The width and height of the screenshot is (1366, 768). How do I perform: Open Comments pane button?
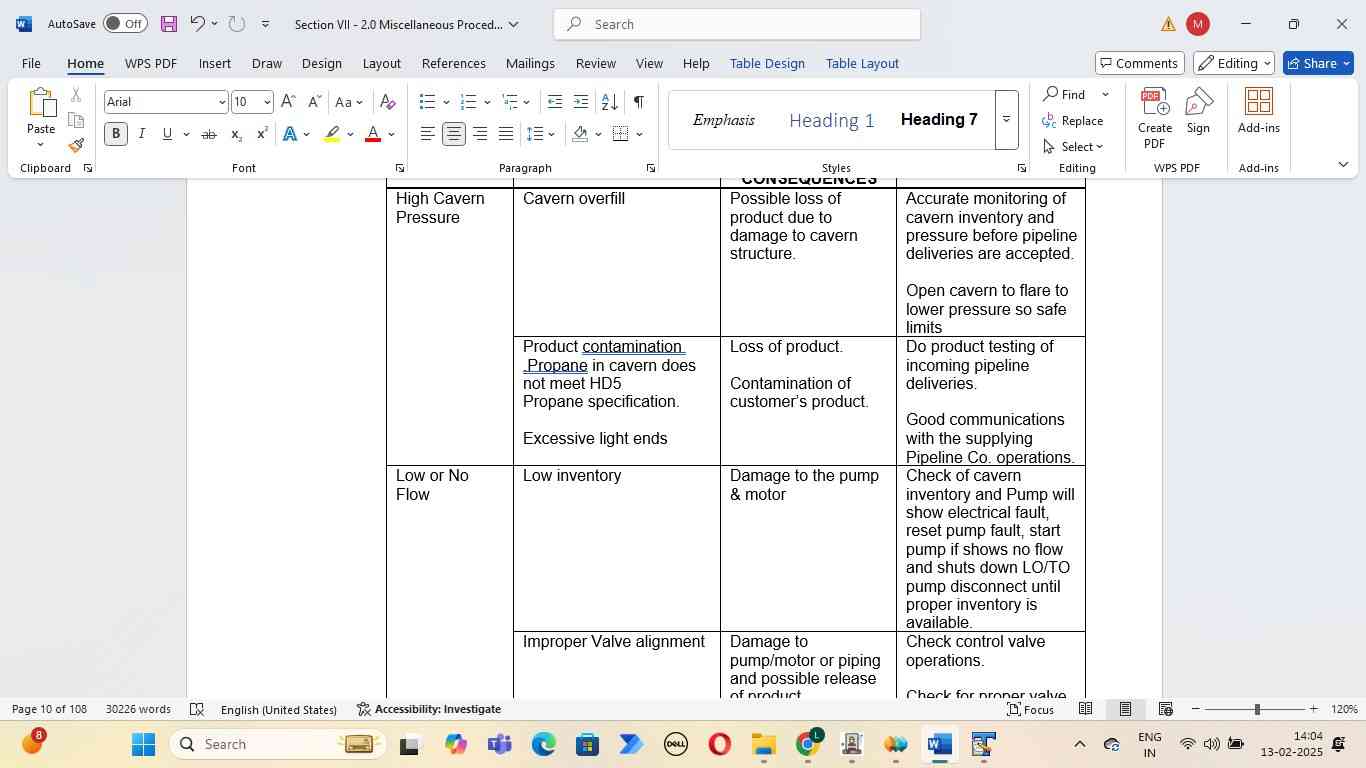[x=1140, y=63]
